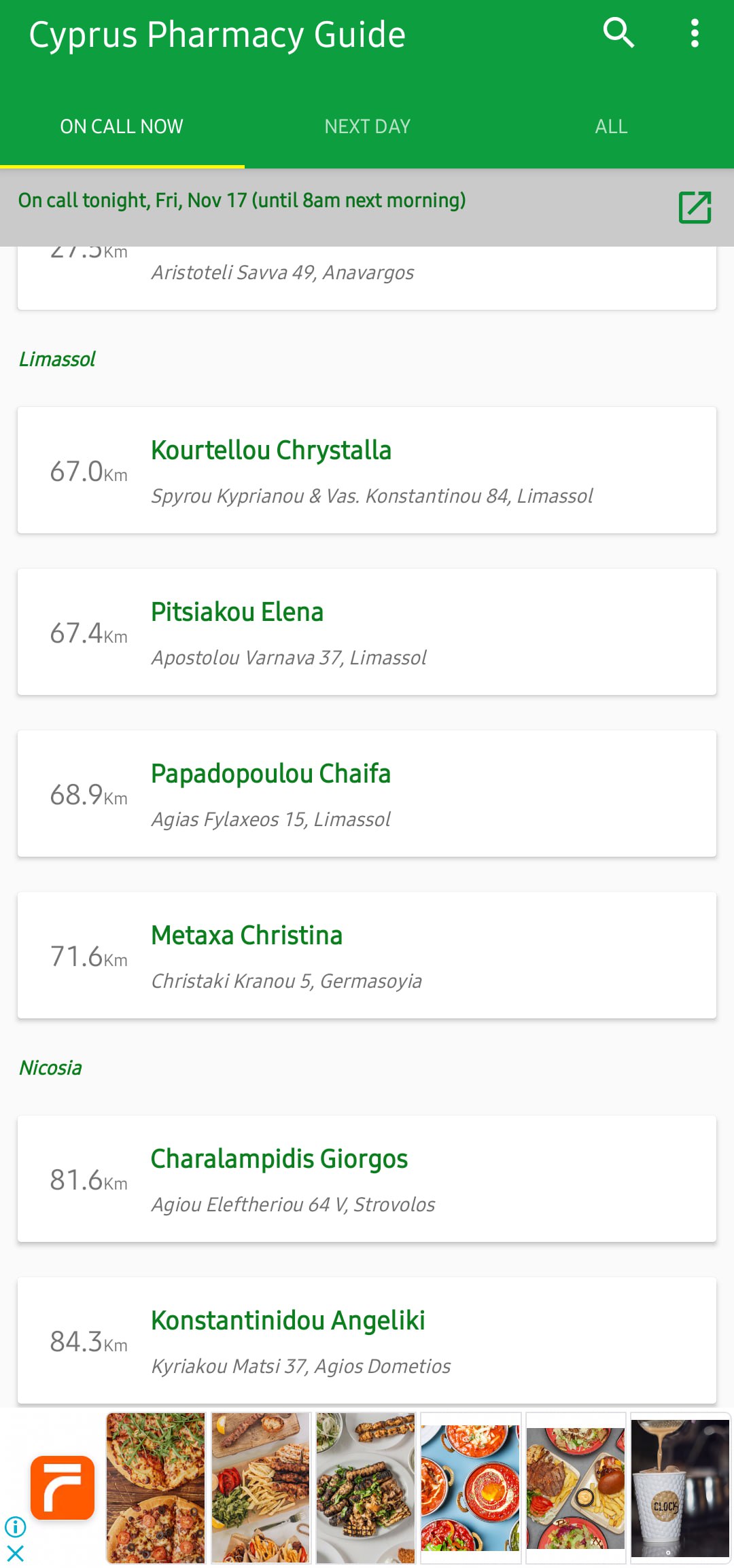734x1568 pixels.
Task: Select Konstantinidou Angeliki pharmacy card
Action: (367, 1340)
